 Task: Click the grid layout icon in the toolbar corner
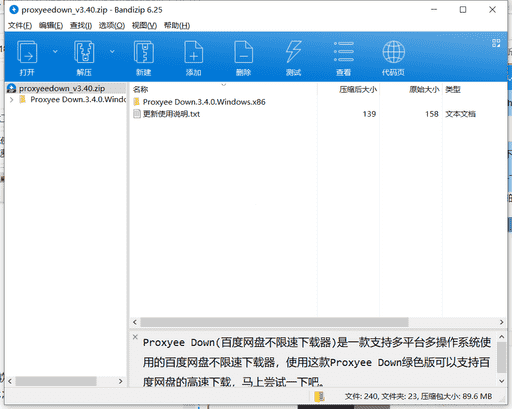pyautogui.click(x=496, y=43)
